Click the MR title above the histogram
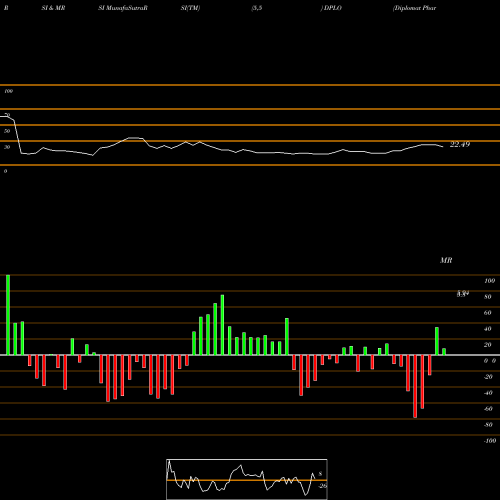This screenshot has width=500, height=500. 446,260
